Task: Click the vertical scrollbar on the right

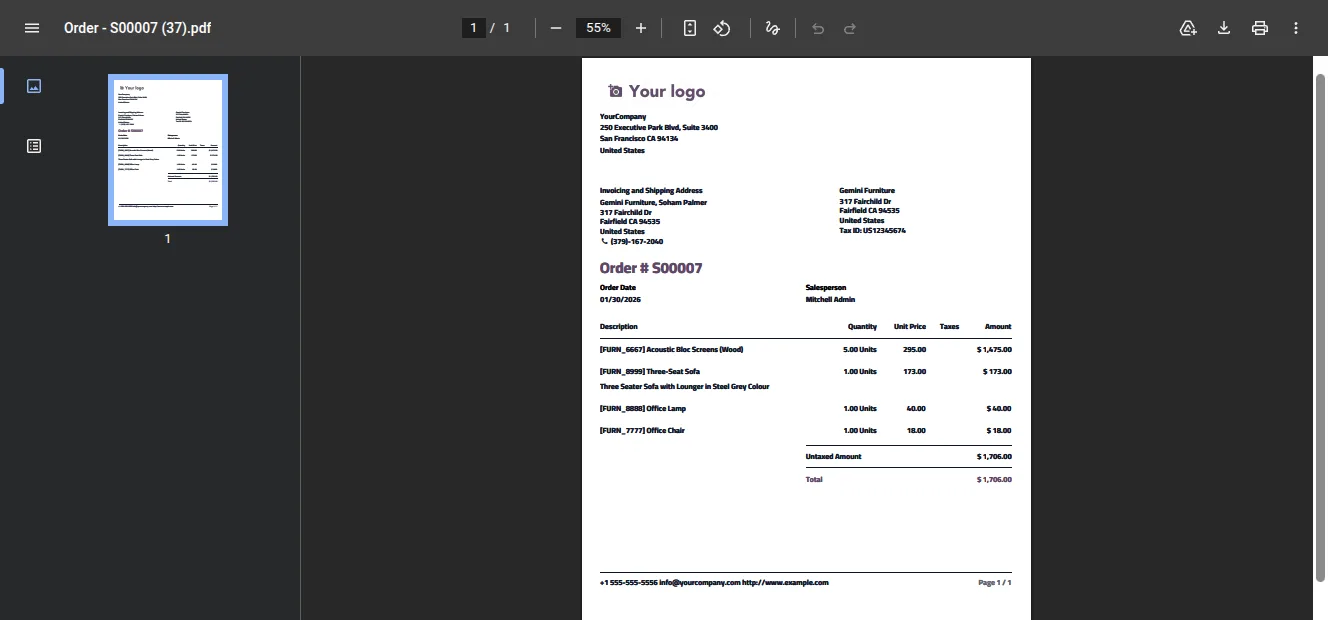Action: click(1320, 328)
